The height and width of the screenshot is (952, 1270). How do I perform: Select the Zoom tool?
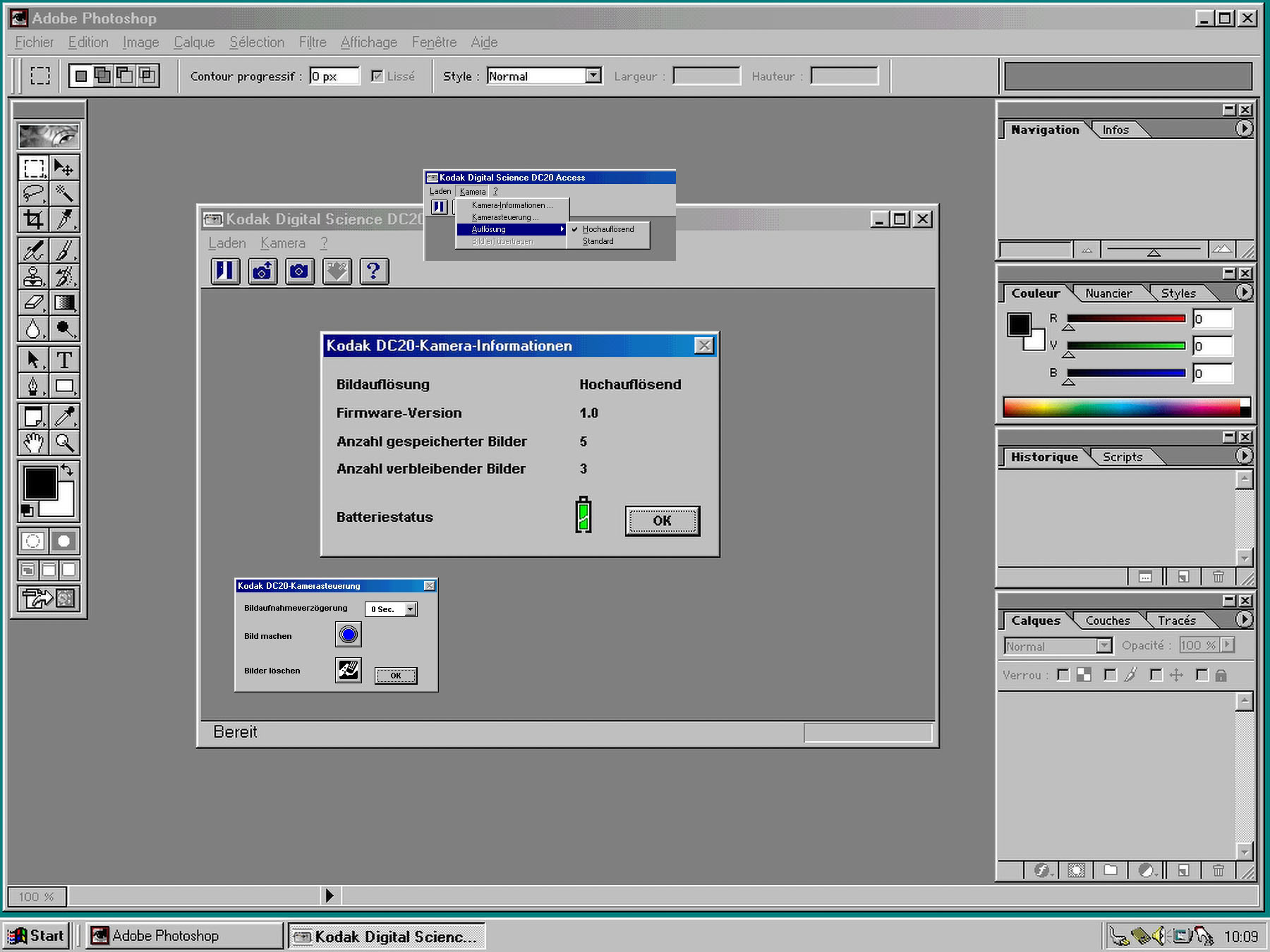coord(64,443)
